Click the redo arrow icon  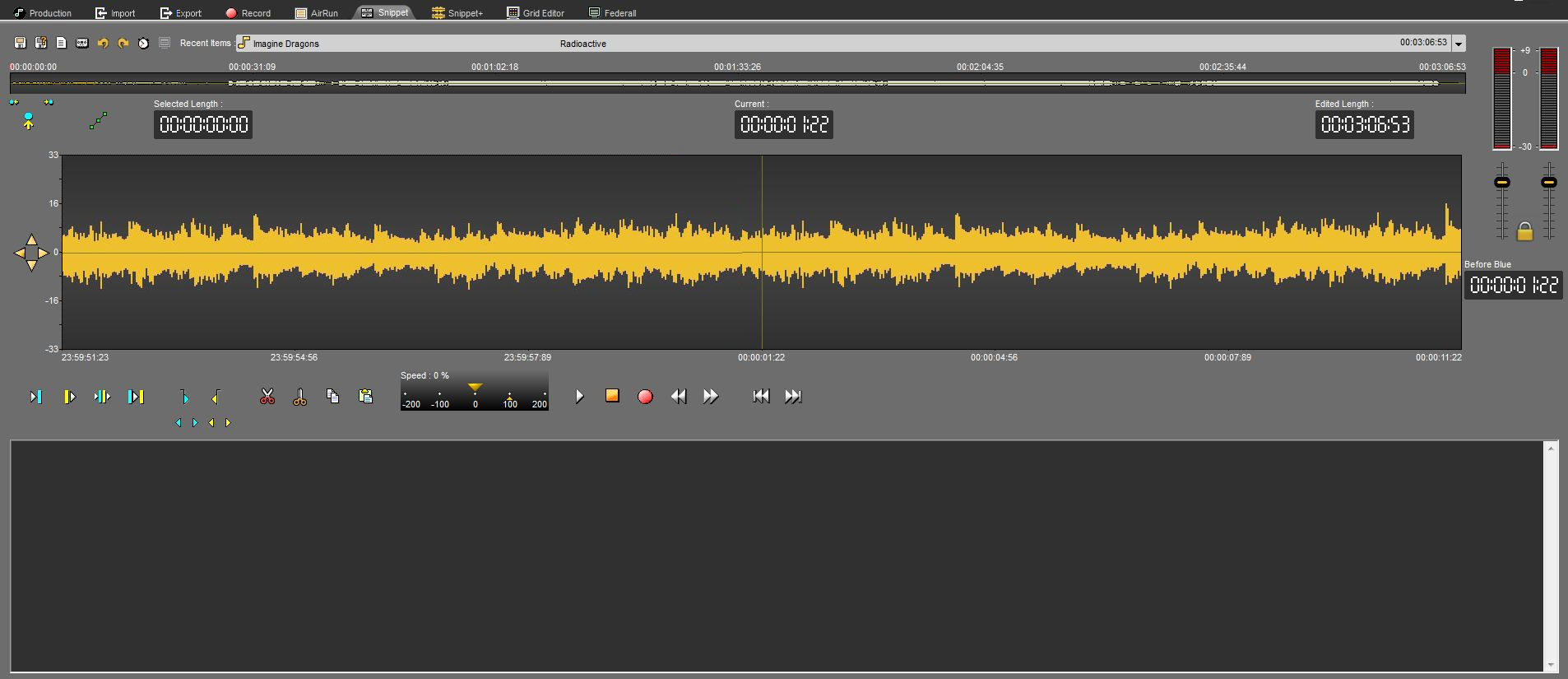coord(123,43)
